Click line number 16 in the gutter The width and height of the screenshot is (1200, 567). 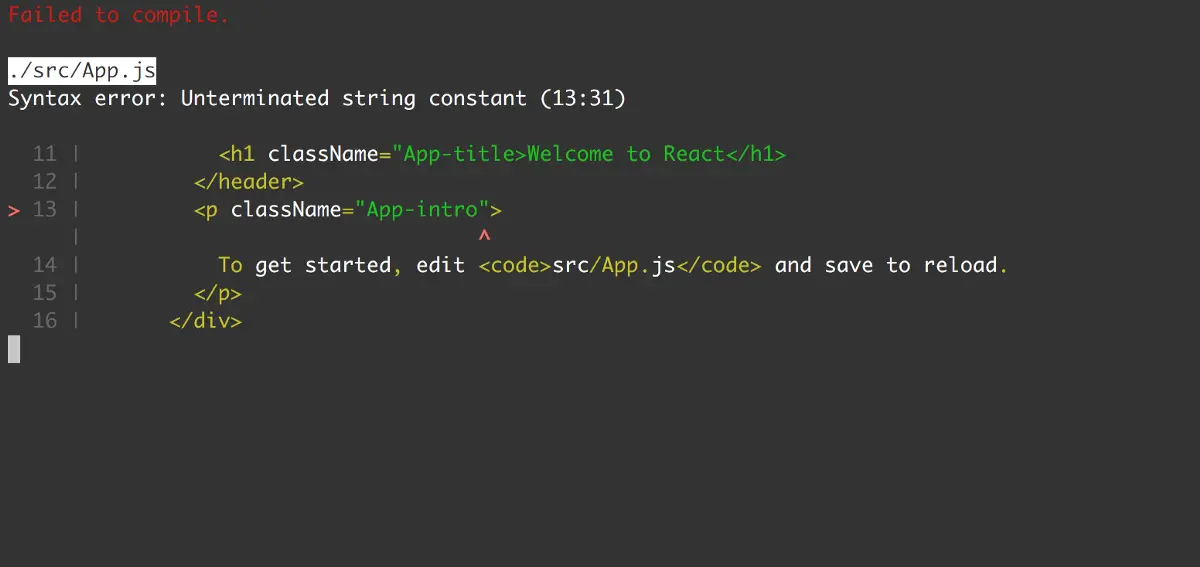(45, 321)
